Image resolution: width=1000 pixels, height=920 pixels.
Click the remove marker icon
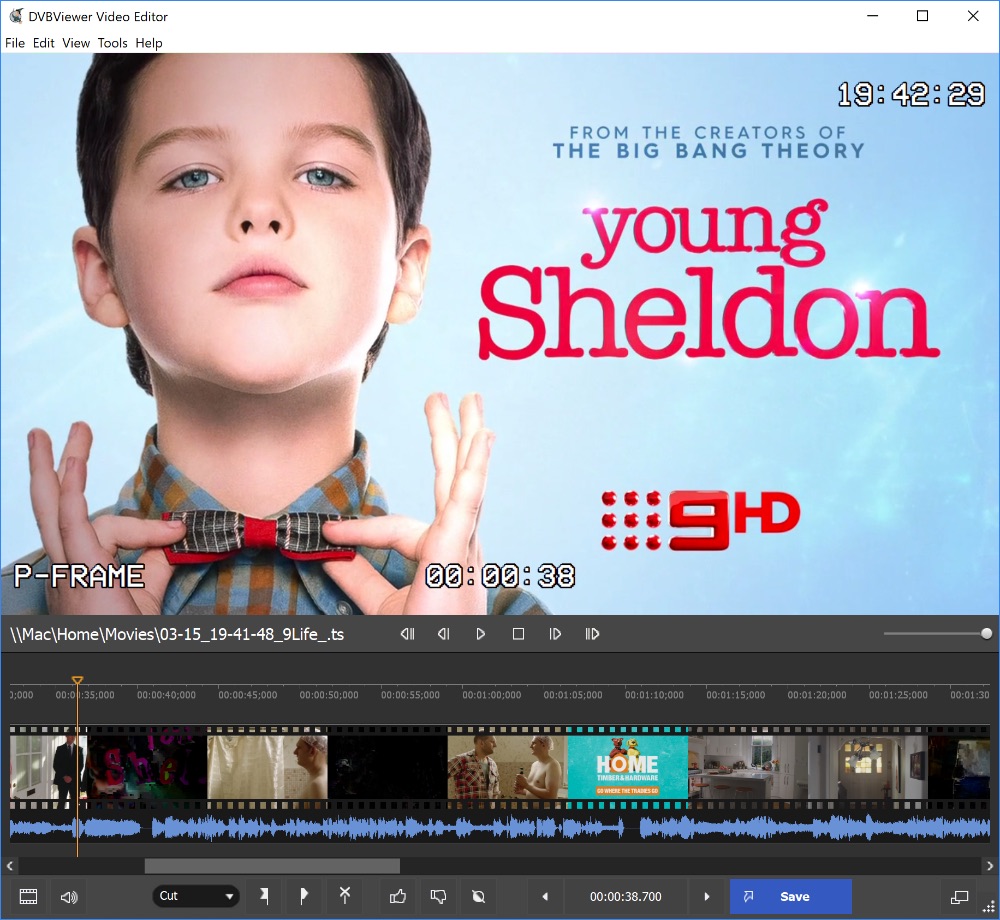click(344, 896)
